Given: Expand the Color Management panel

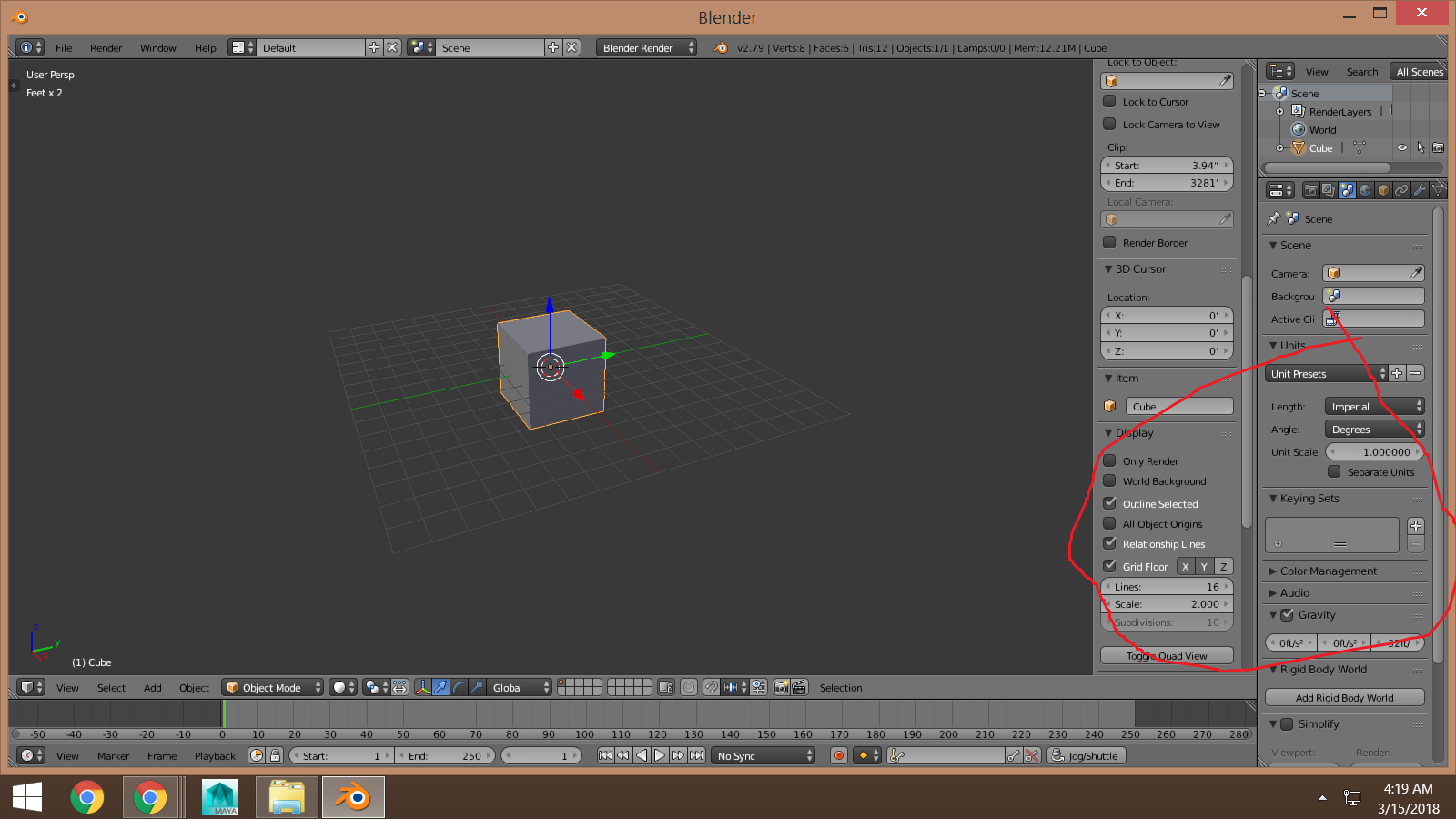Looking at the screenshot, I should [1329, 571].
